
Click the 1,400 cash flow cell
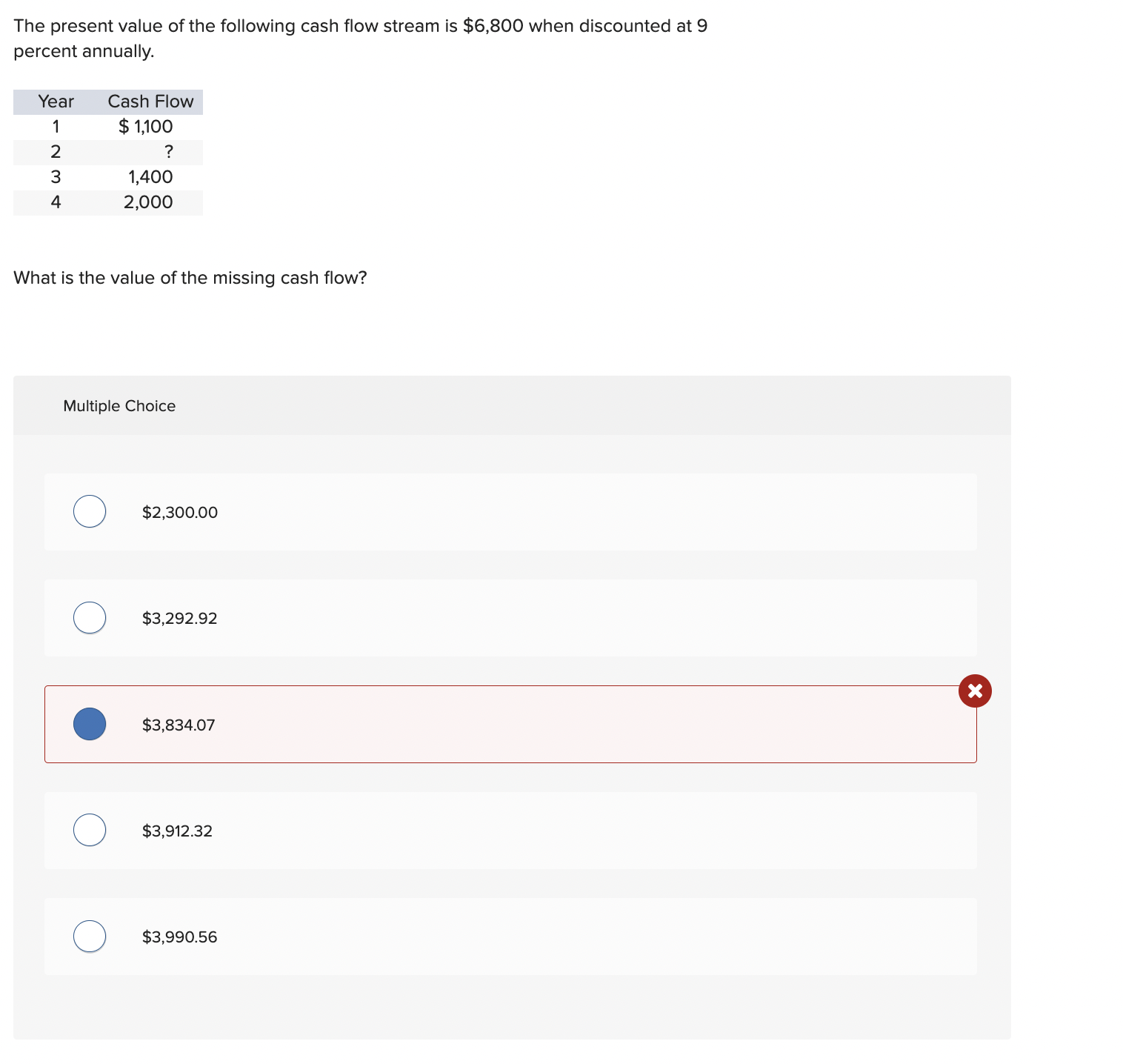pos(150,177)
